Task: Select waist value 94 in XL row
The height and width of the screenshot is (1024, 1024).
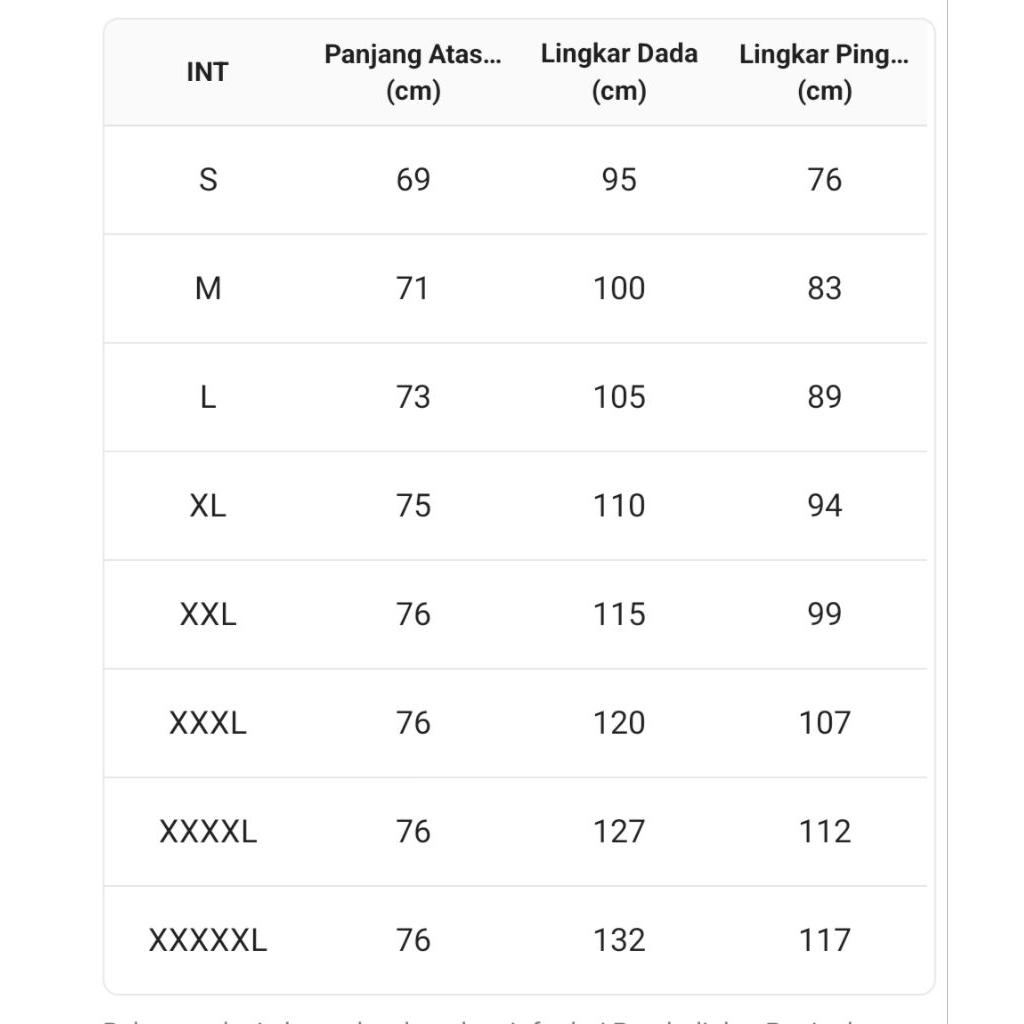Action: click(x=825, y=506)
